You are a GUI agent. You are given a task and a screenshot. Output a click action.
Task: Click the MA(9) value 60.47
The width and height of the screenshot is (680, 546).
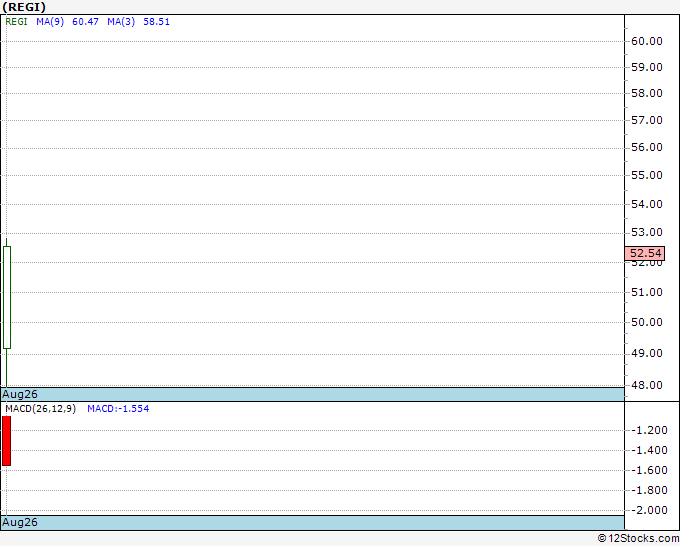[x=85, y=22]
